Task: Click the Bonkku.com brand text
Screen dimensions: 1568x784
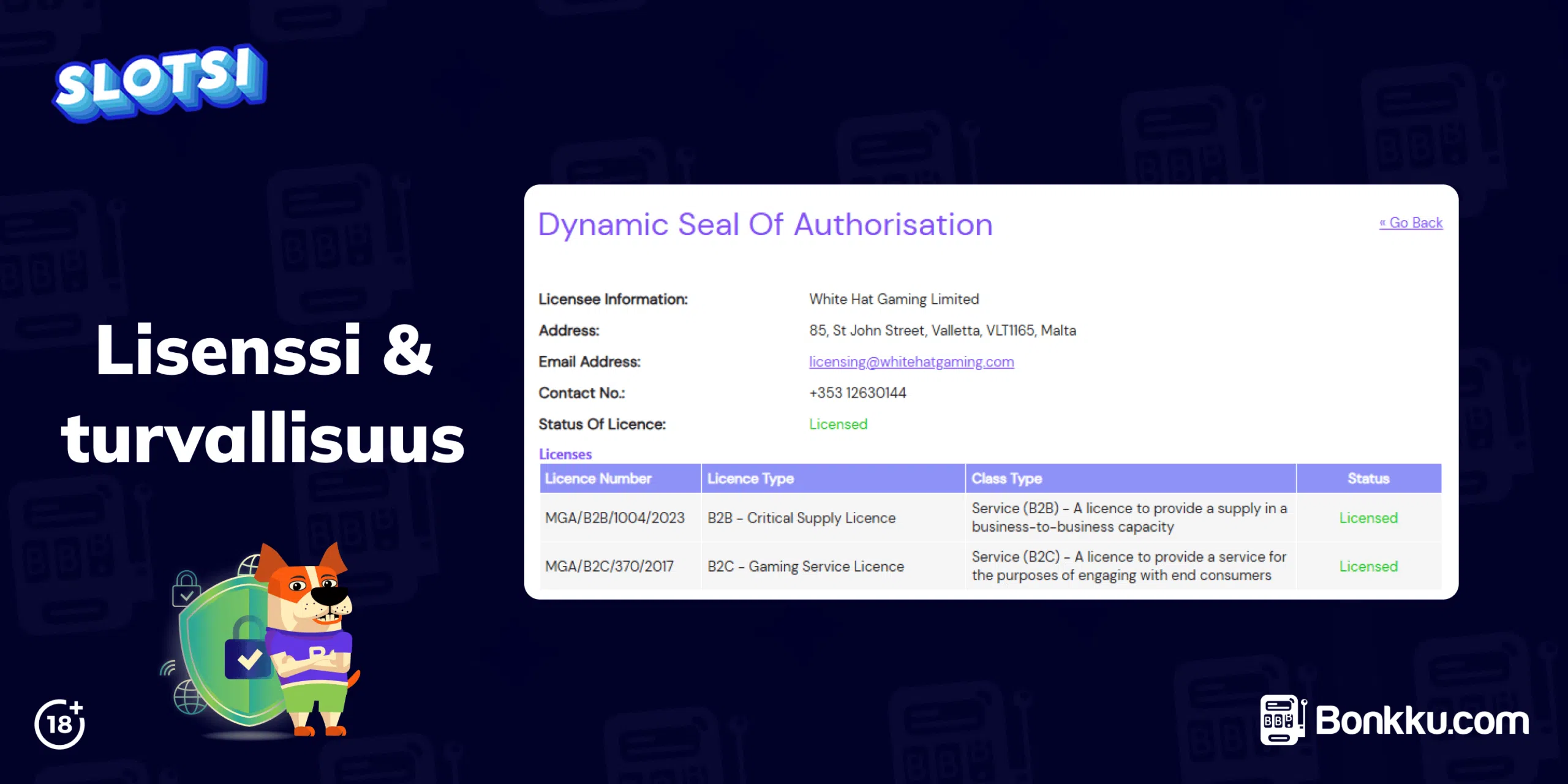Action: pyautogui.click(x=1422, y=721)
